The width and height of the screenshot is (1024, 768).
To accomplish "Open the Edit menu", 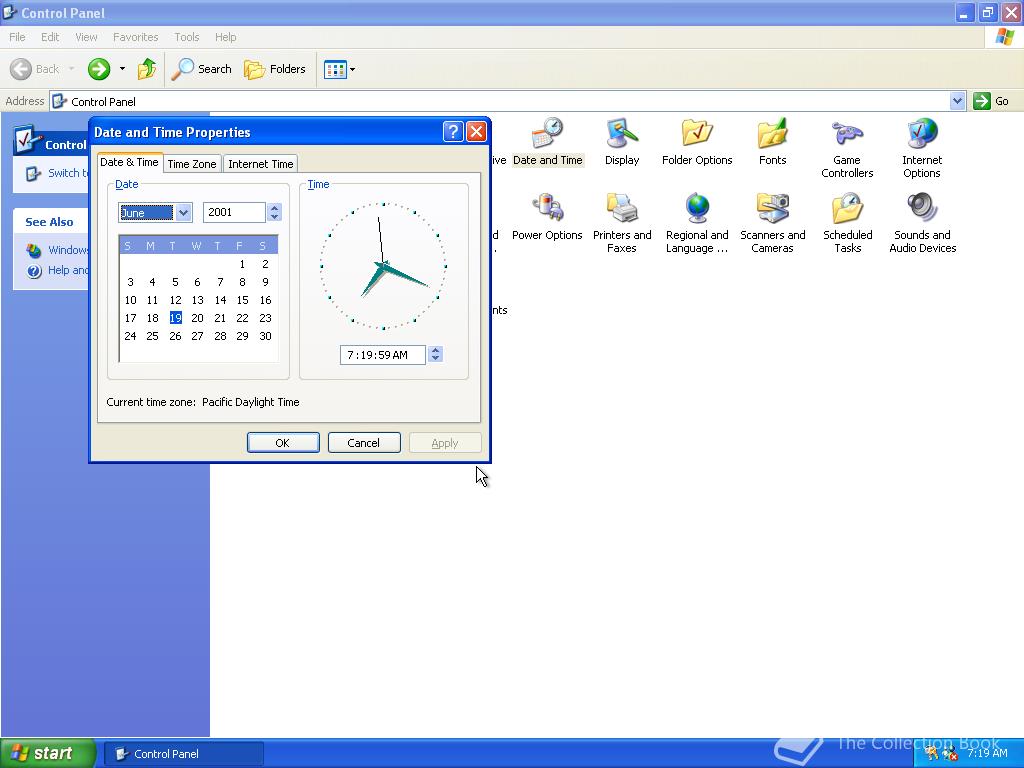I will pos(50,37).
